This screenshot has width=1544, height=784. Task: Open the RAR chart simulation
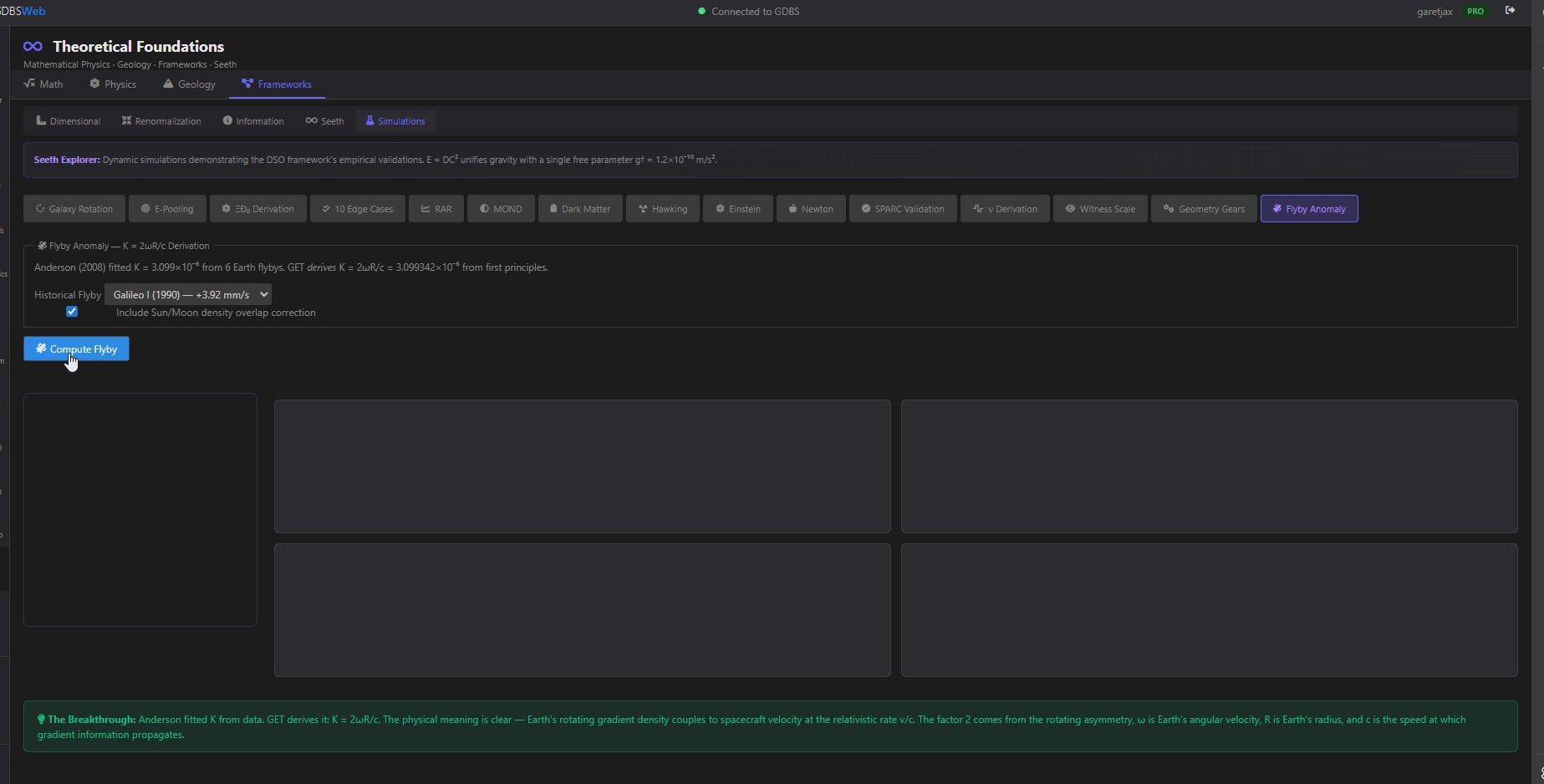coord(436,209)
